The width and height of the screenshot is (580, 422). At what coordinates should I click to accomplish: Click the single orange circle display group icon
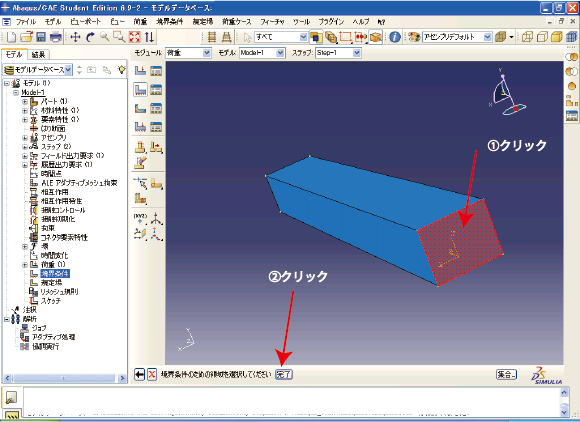pyautogui.click(x=572, y=86)
